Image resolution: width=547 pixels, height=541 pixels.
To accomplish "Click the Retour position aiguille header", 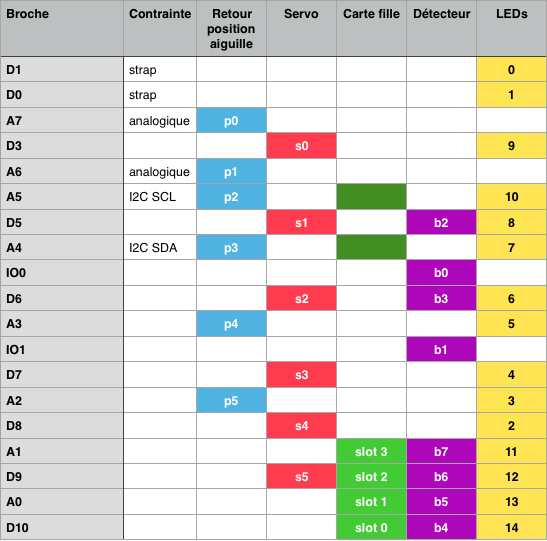I will tap(231, 28).
